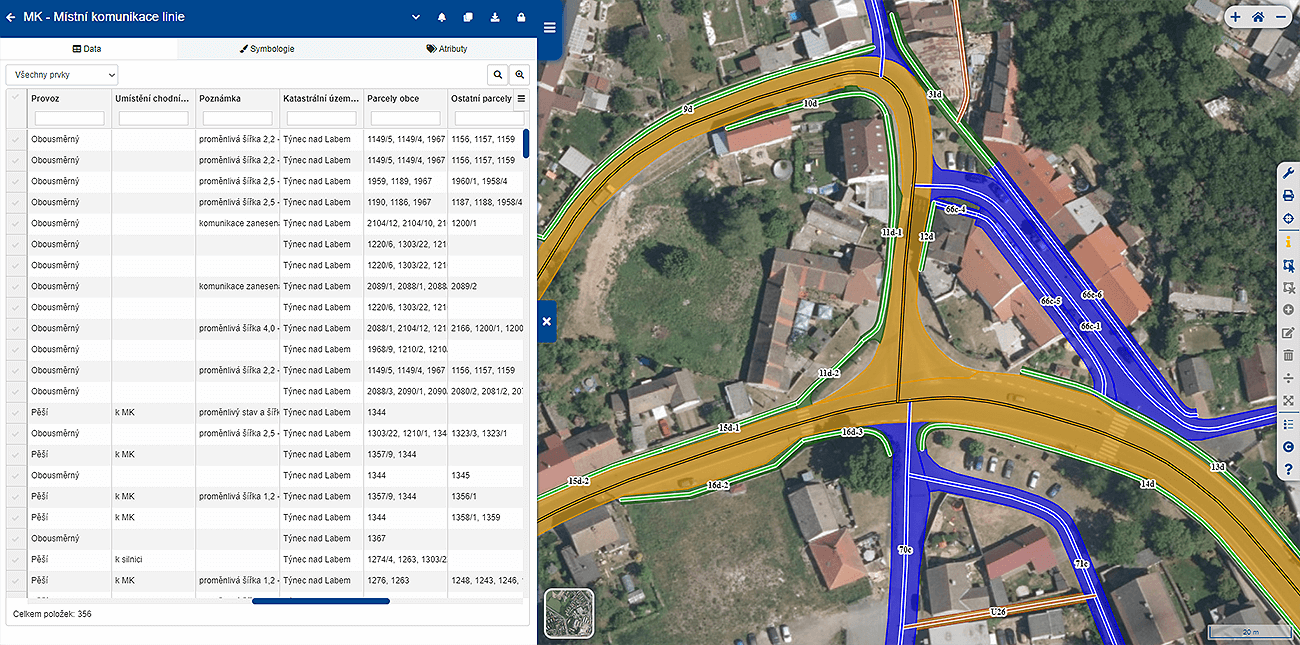The width and height of the screenshot is (1300, 645).
Task: Expand the chevron menu in the layer header
Action: point(416,18)
